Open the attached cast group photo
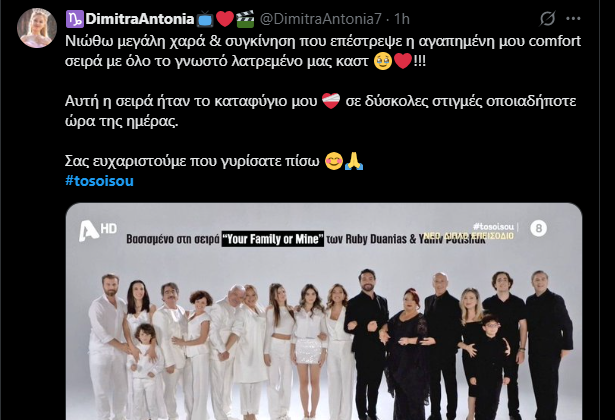Image resolution: width=615 pixels, height=420 pixels. pyautogui.click(x=324, y=311)
